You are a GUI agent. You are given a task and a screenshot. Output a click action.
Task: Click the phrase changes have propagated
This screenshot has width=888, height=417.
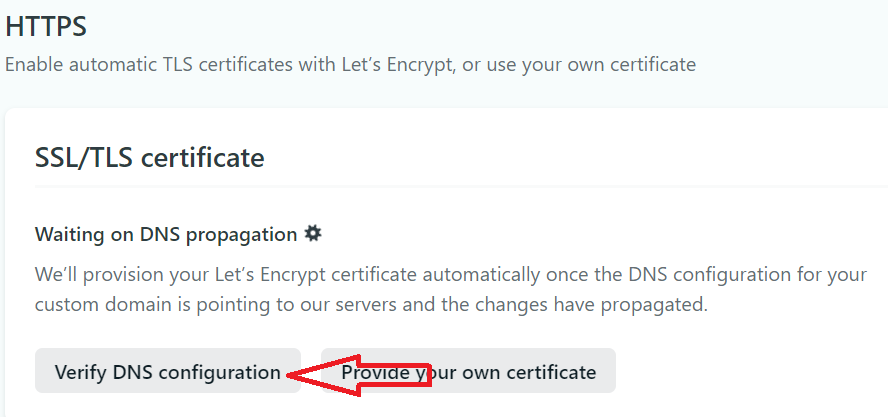591,305
